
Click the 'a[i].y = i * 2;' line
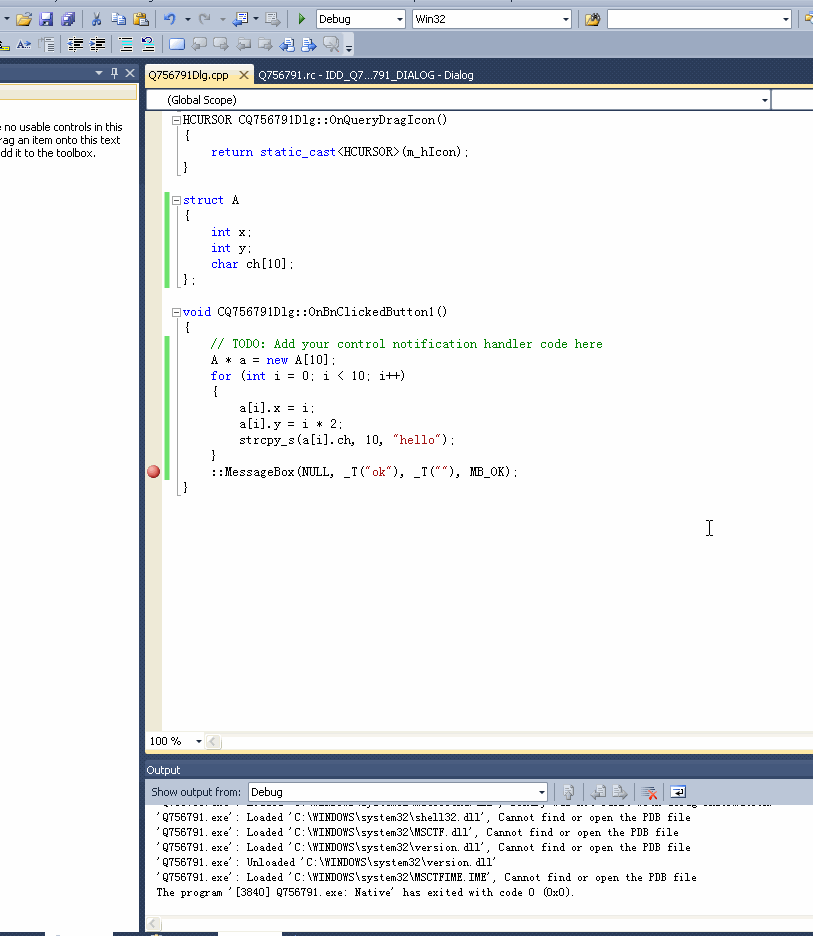[291, 424]
